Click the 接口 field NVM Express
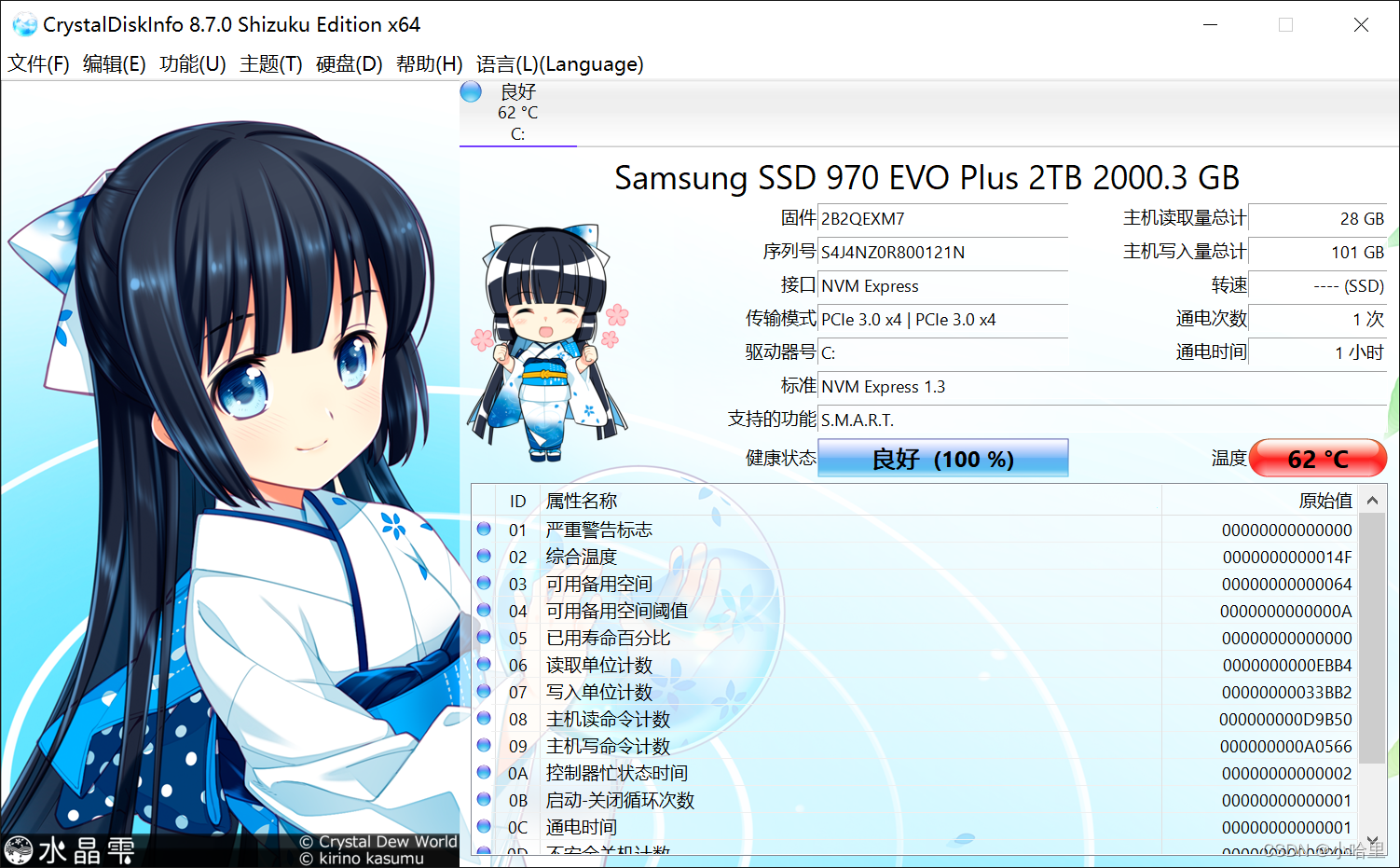This screenshot has height=868, width=1400. (x=942, y=286)
